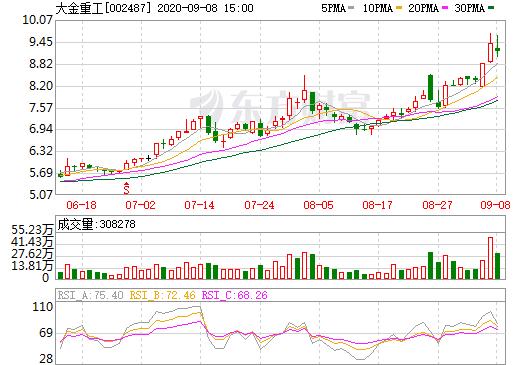Image resolution: width=520 pixels, height=365 pixels.
Task: Click the last green volume bar on 09-08
Action: tap(497, 266)
